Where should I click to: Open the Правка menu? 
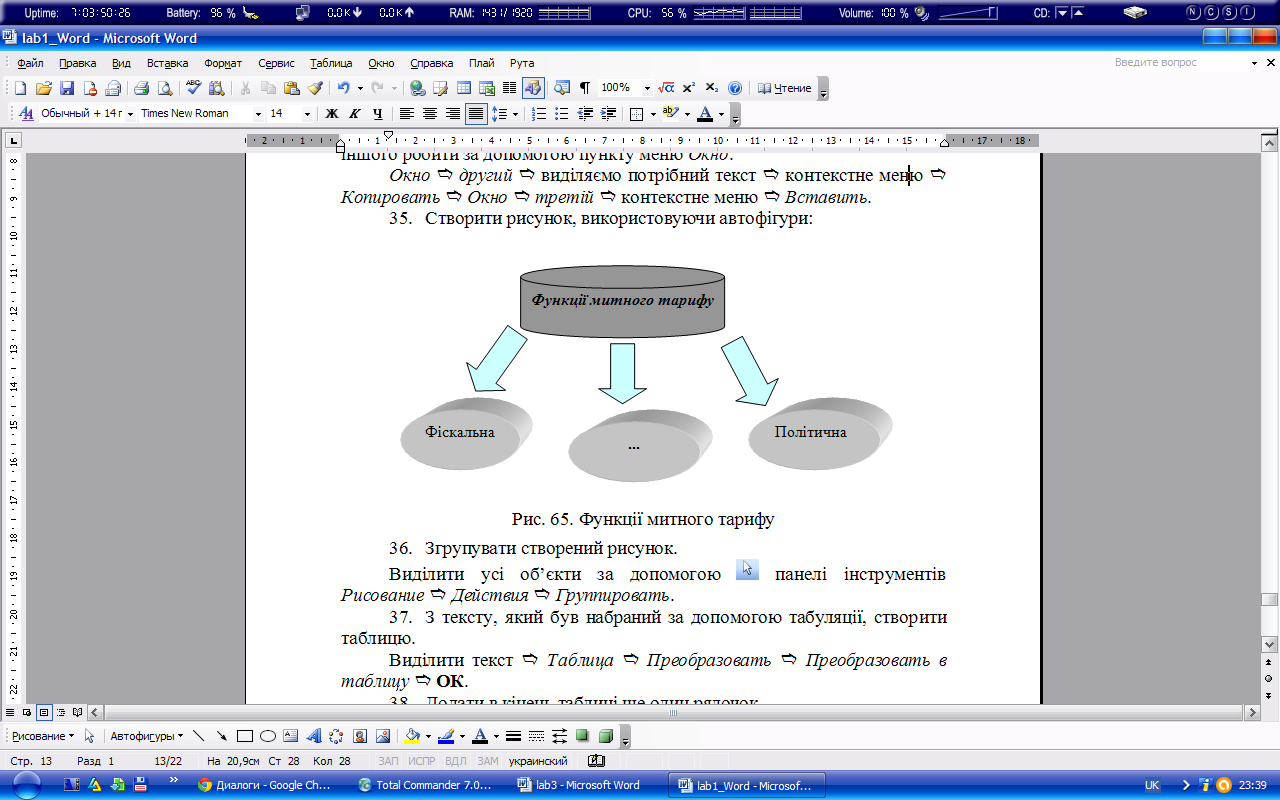click(77, 63)
